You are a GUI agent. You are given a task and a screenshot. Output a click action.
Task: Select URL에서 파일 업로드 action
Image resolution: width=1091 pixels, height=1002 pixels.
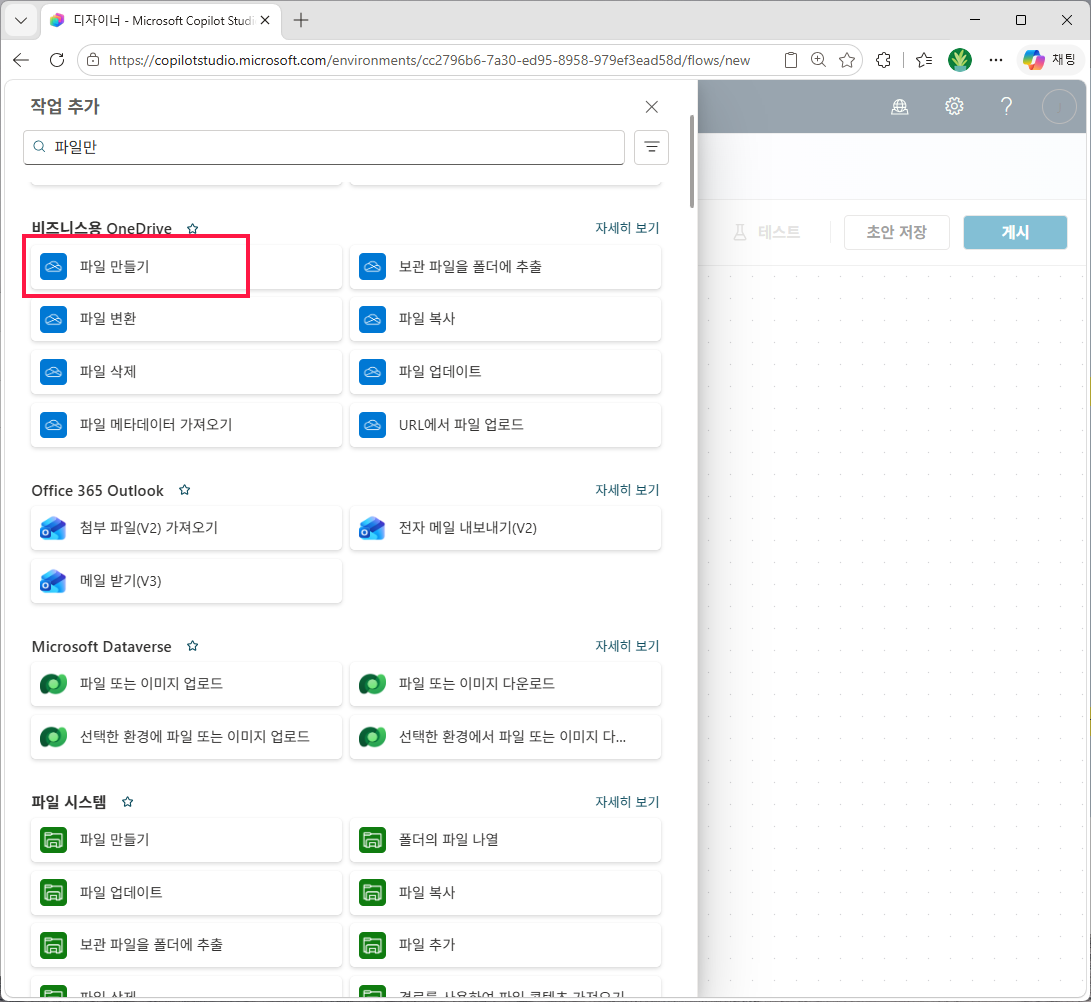(x=505, y=424)
